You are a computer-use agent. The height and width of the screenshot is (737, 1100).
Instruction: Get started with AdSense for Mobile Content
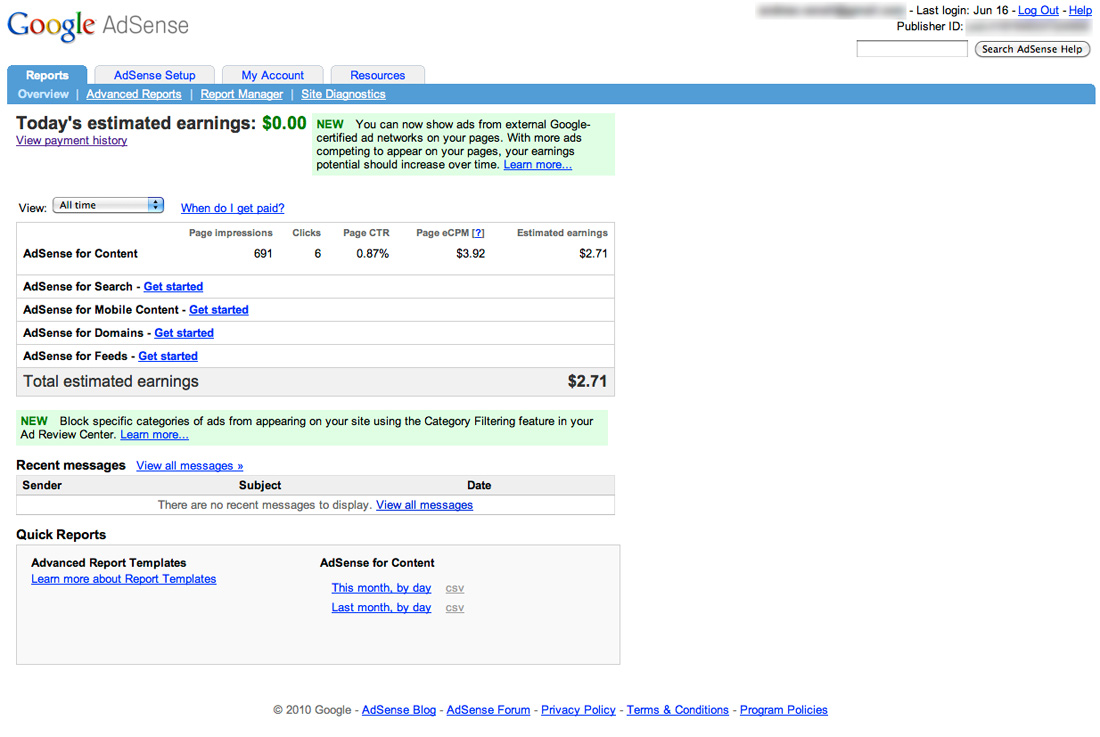coord(219,309)
